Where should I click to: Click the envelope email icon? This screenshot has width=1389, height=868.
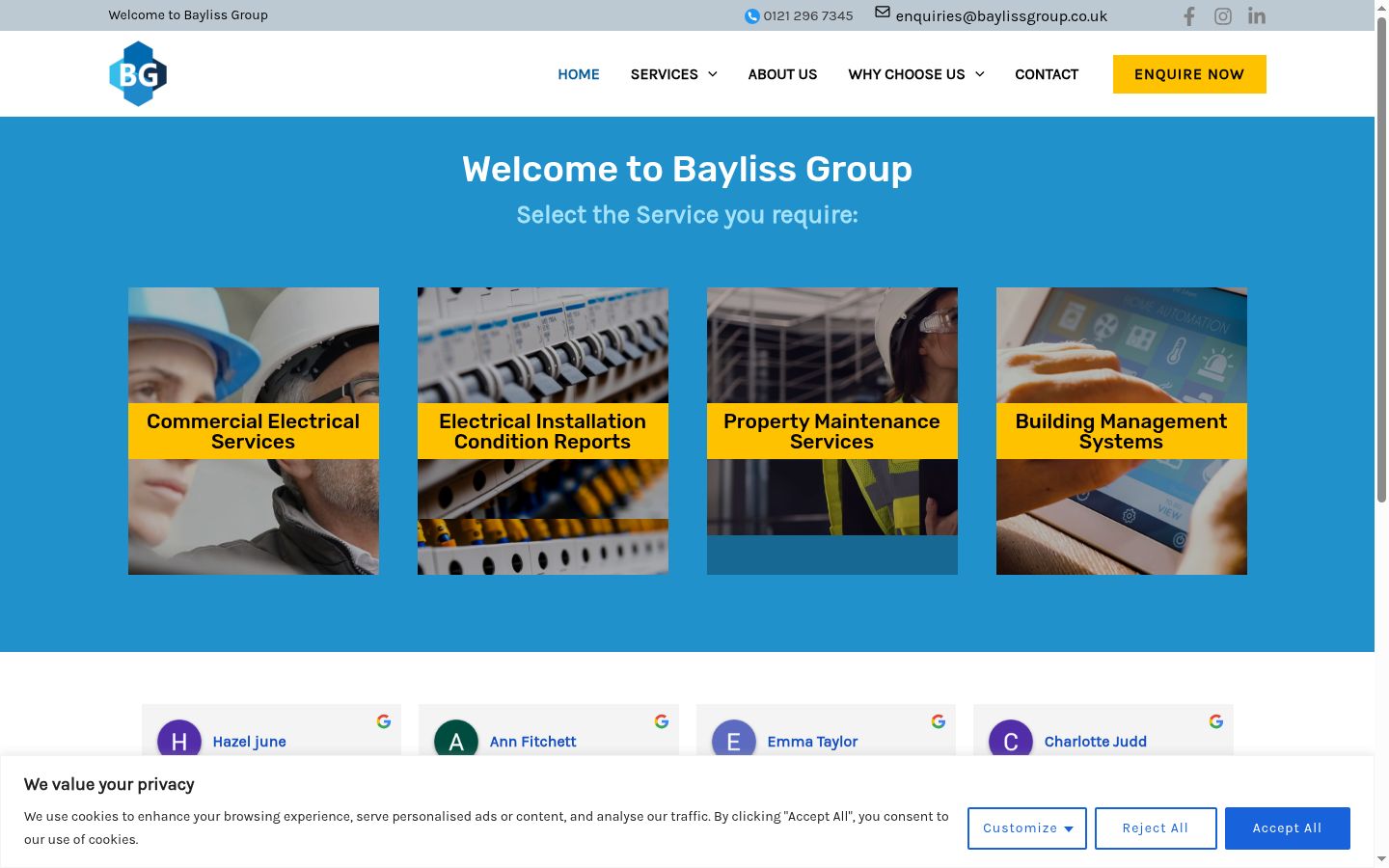coord(883,13)
